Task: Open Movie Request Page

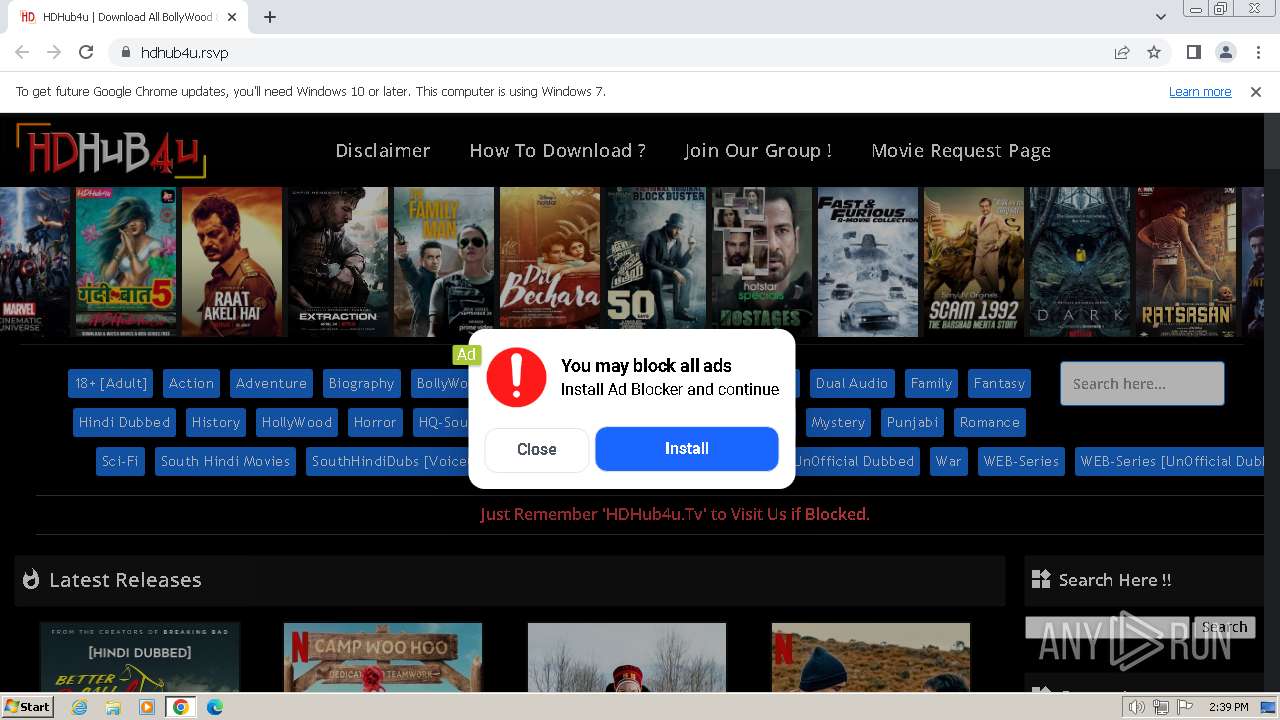Action: (x=961, y=150)
